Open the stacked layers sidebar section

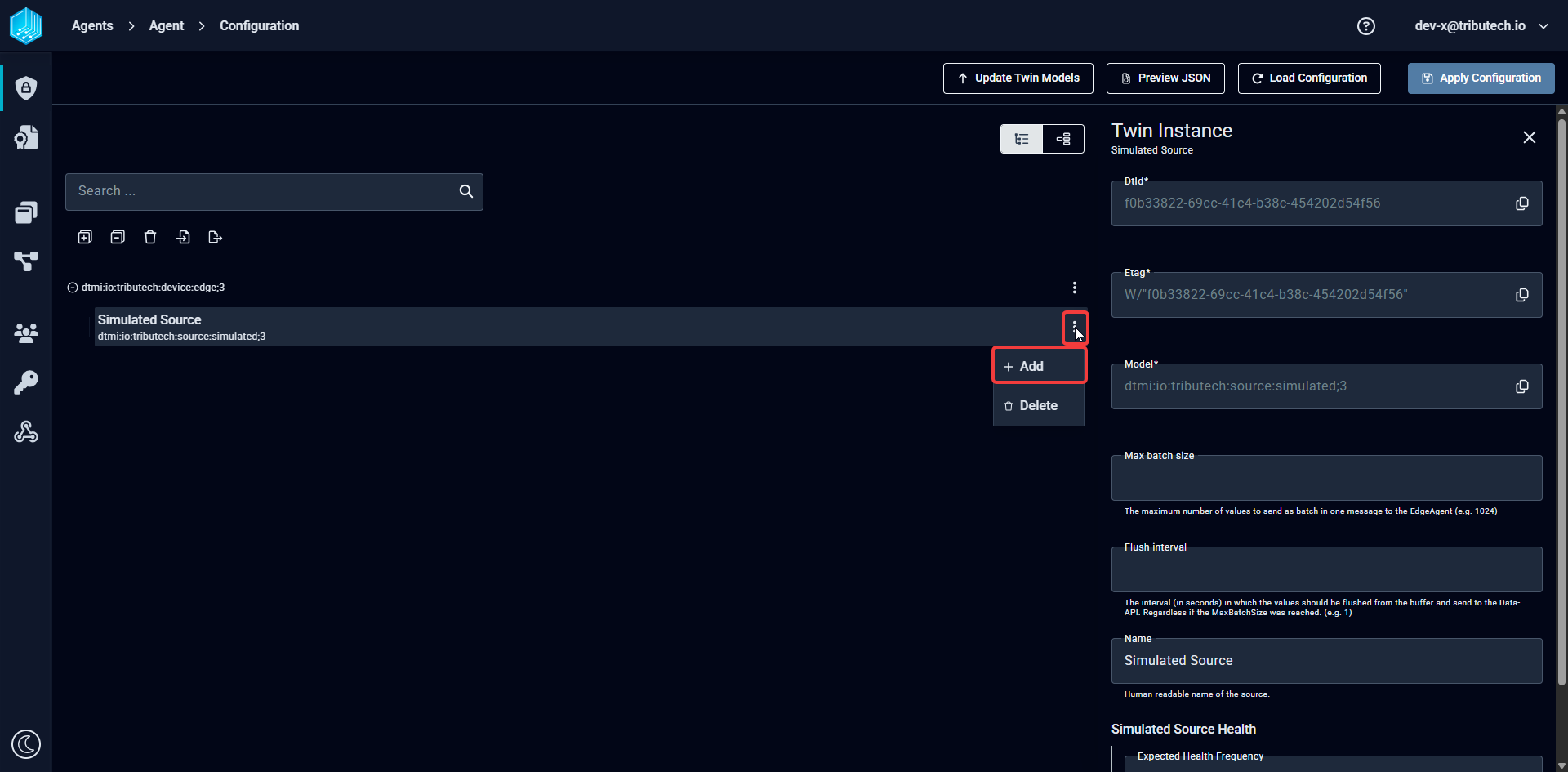pyautogui.click(x=26, y=212)
